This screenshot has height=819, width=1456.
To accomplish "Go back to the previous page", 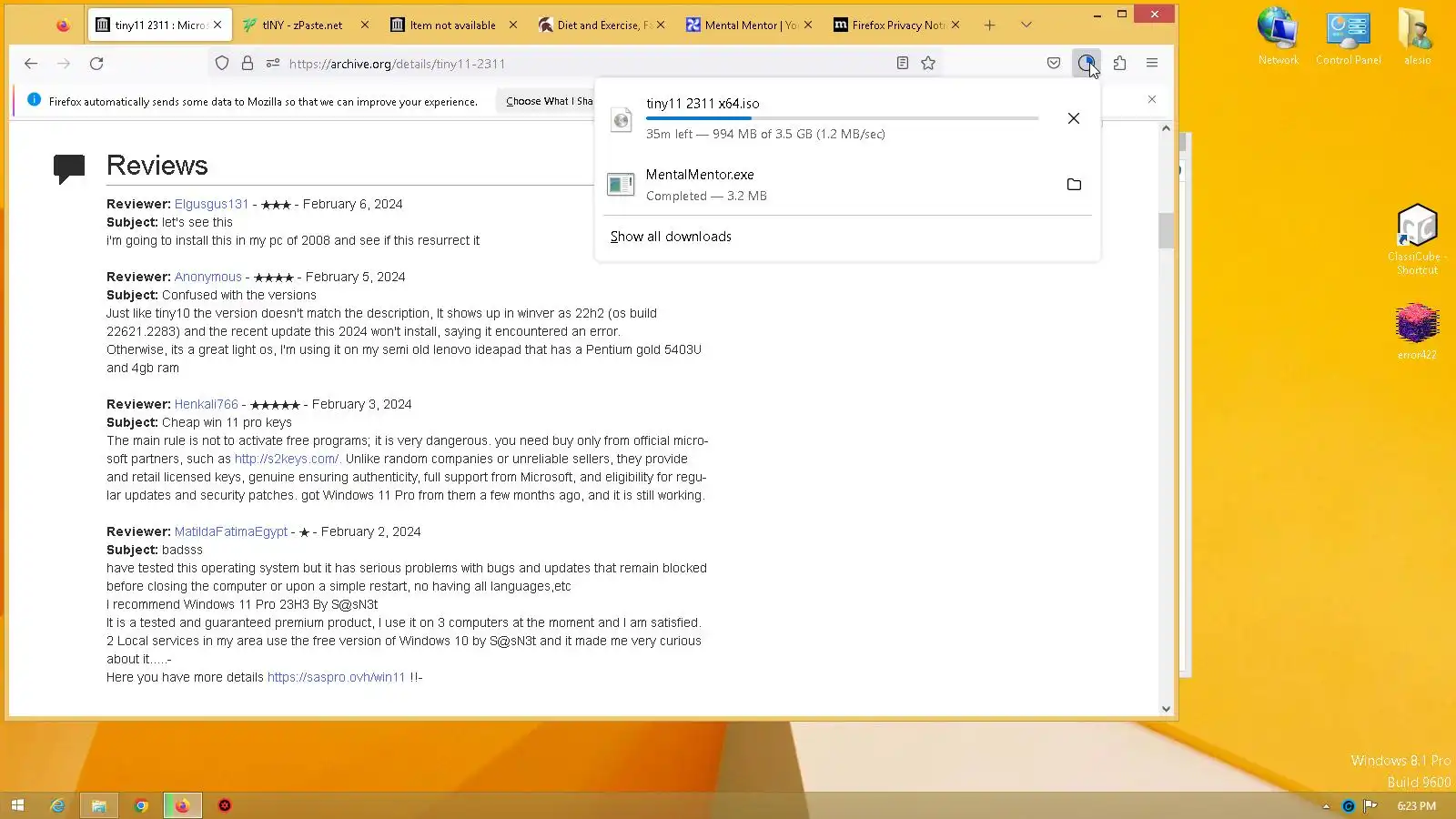I will [x=31, y=64].
